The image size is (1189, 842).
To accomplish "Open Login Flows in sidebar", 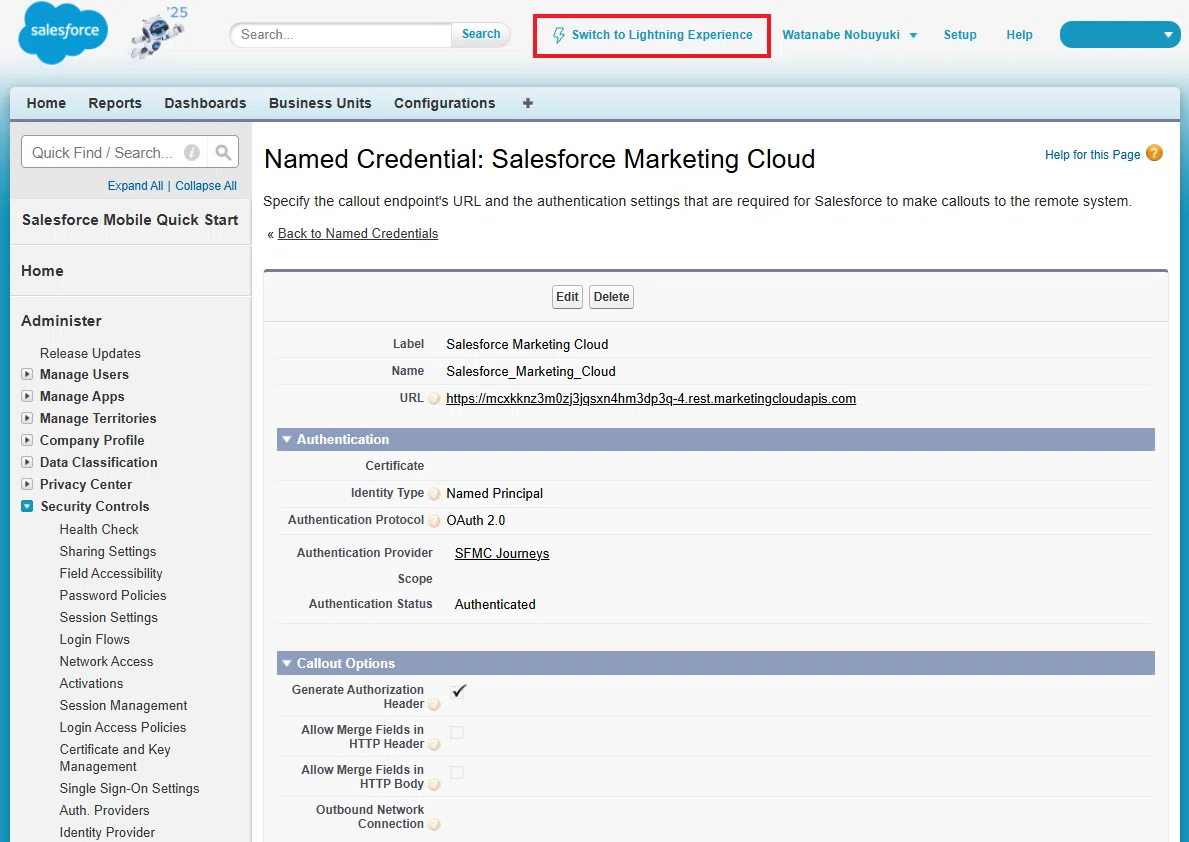I will [94, 639].
